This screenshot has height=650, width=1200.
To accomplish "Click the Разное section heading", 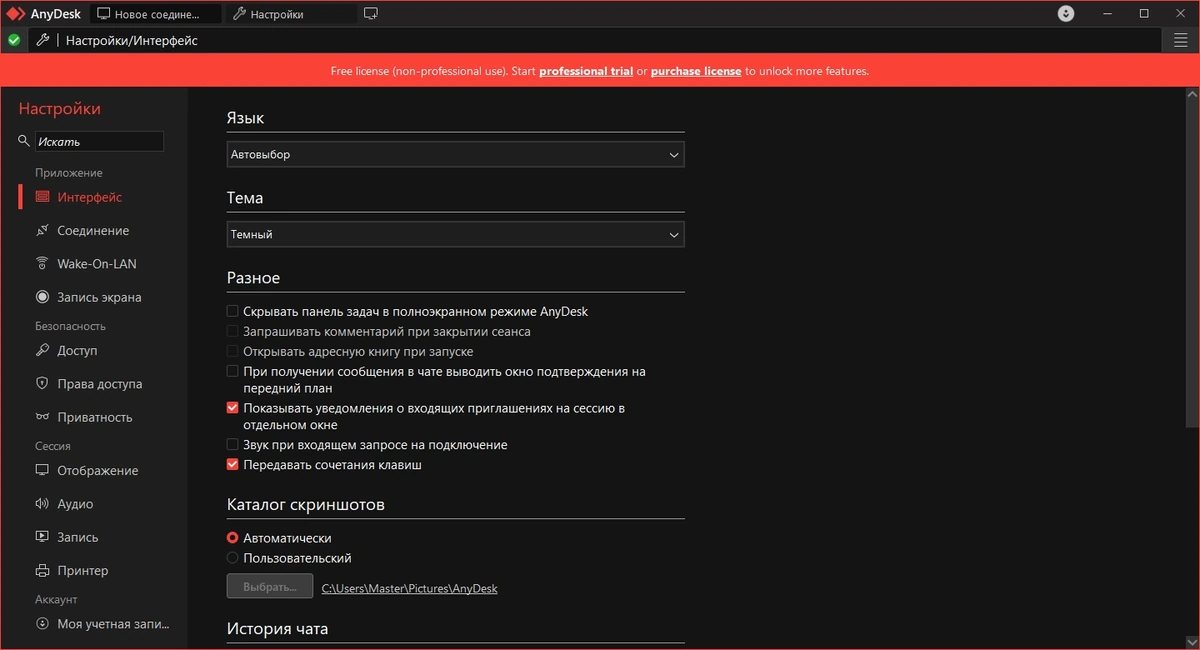I will (254, 278).
